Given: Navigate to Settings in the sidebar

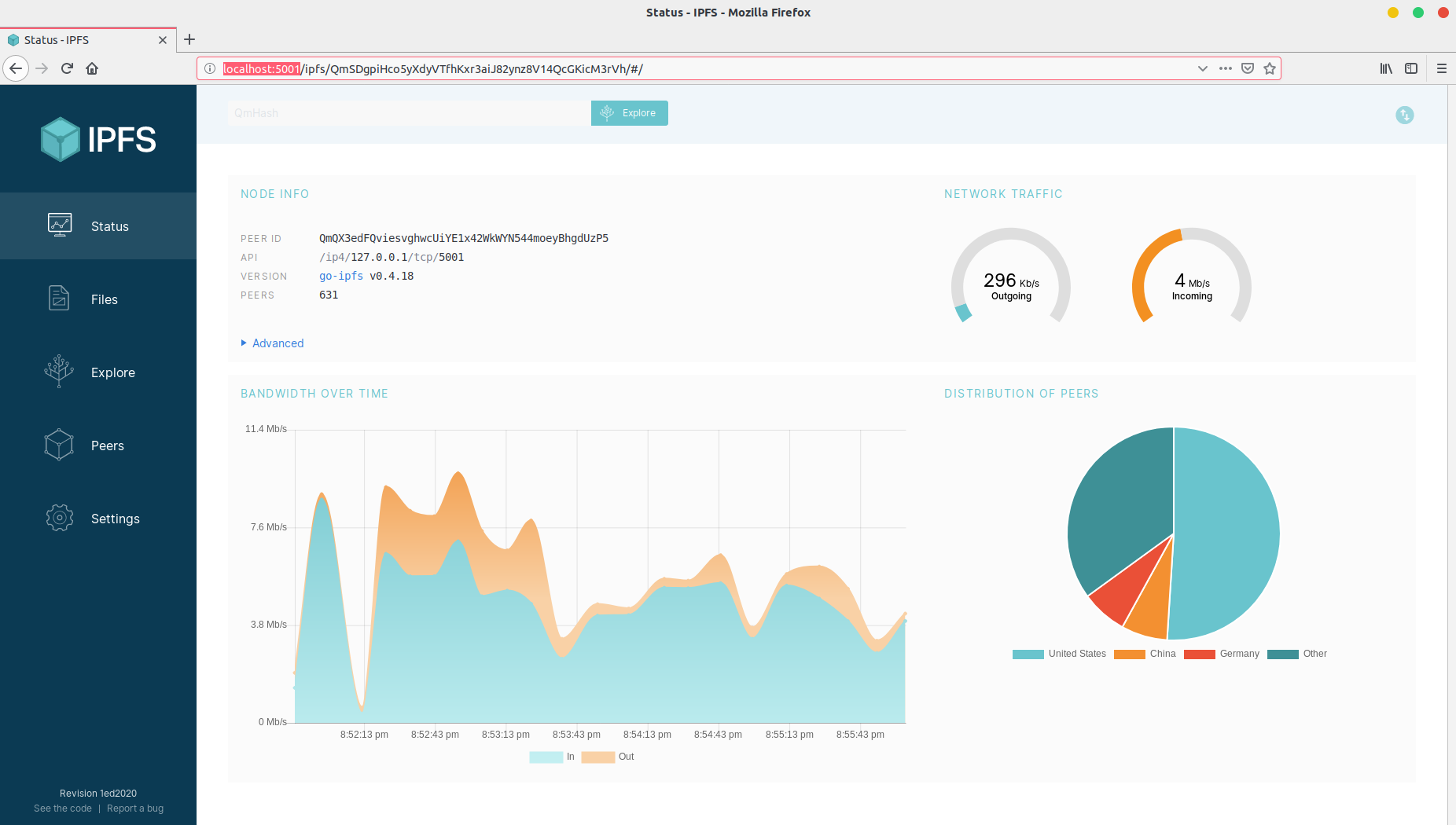Looking at the screenshot, I should (98, 518).
